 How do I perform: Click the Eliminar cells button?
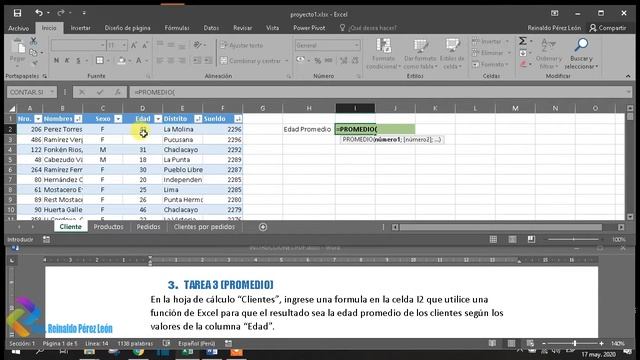click(x=492, y=53)
